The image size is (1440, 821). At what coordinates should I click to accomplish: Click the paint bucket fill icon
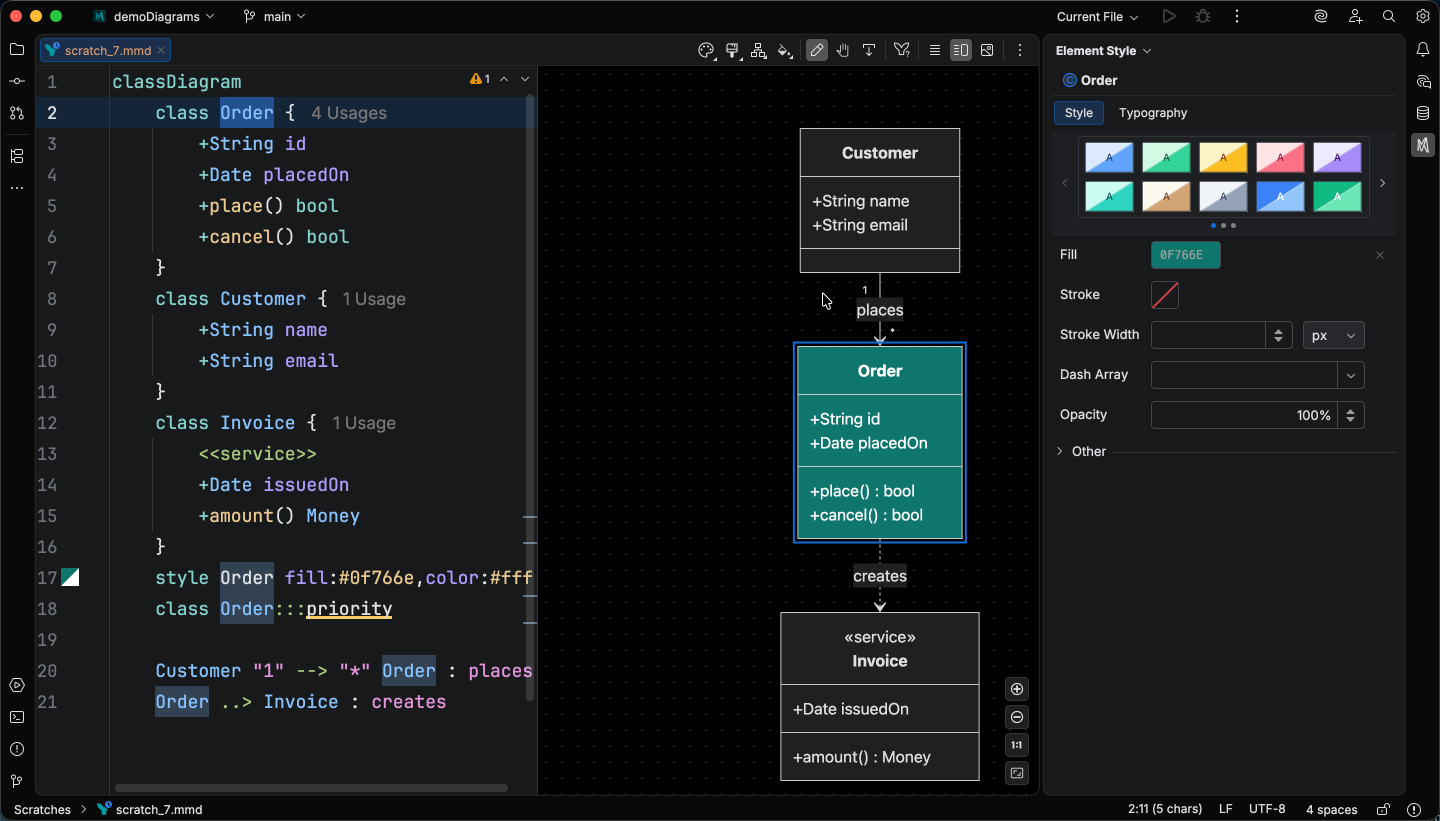(x=785, y=50)
